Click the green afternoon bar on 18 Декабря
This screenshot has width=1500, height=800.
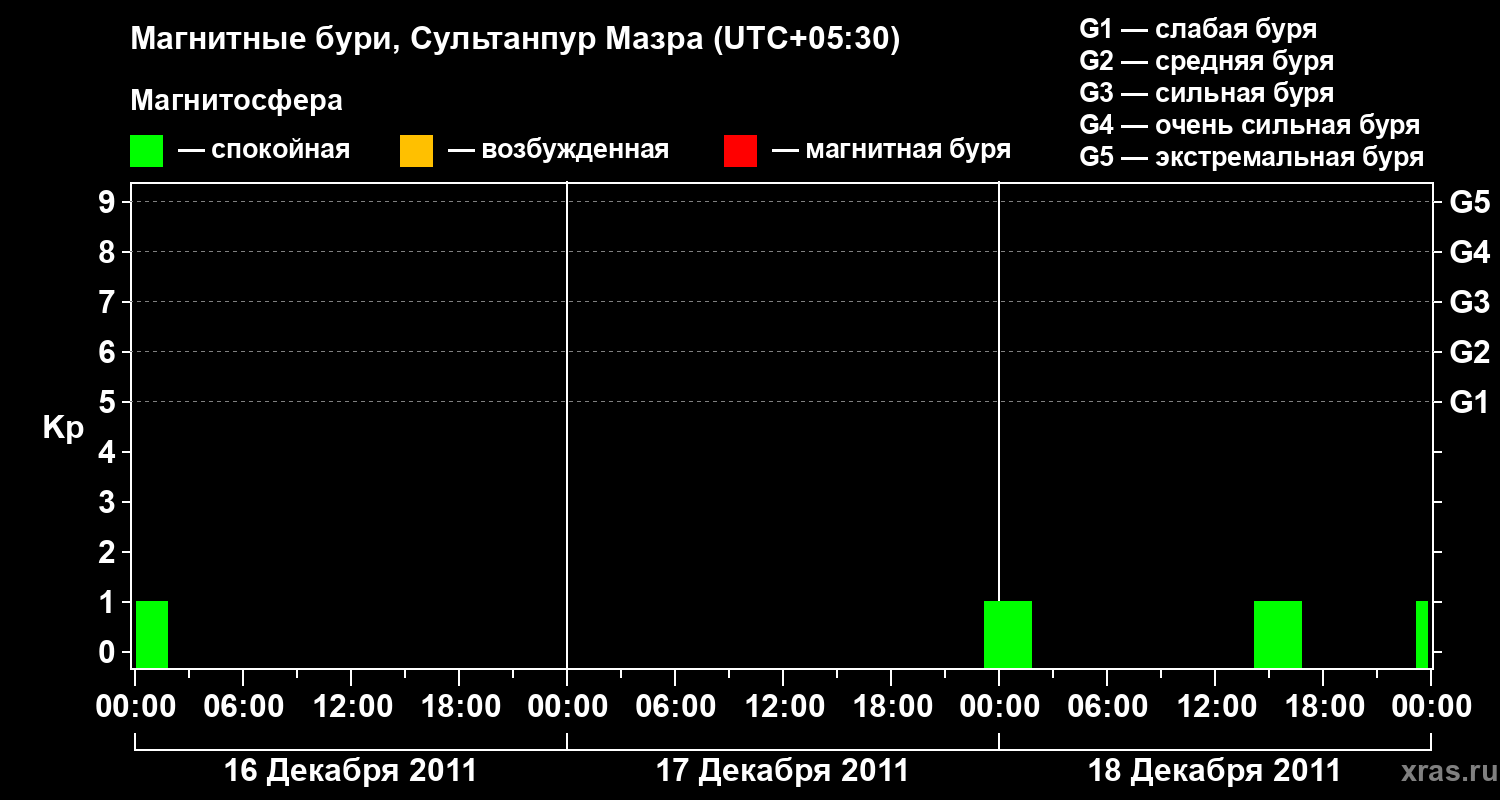(1278, 634)
